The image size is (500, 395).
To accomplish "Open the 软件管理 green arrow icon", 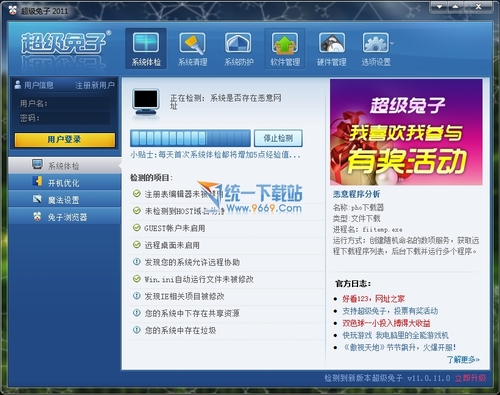I will (285, 49).
